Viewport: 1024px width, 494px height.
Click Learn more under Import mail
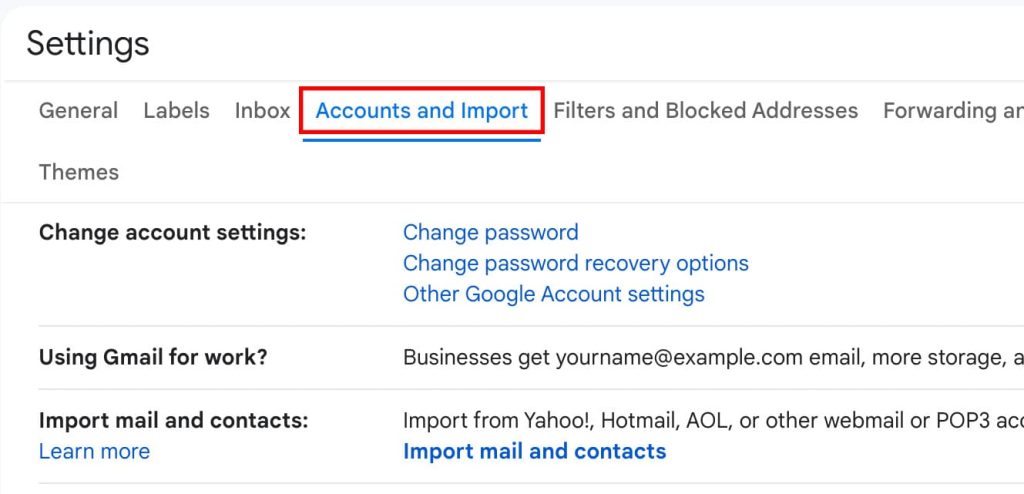tap(94, 452)
